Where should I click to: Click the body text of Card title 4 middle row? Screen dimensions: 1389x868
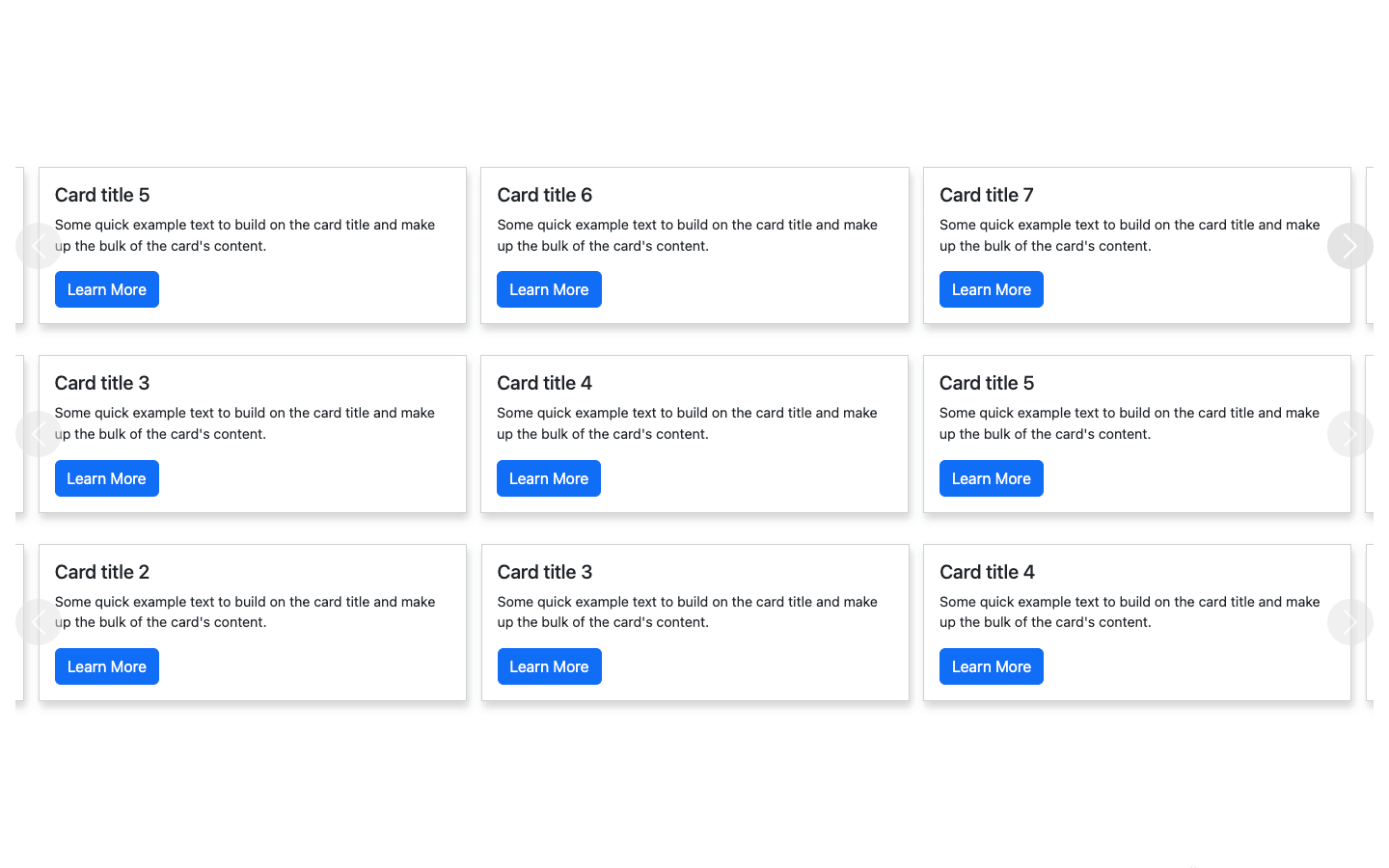tap(687, 422)
